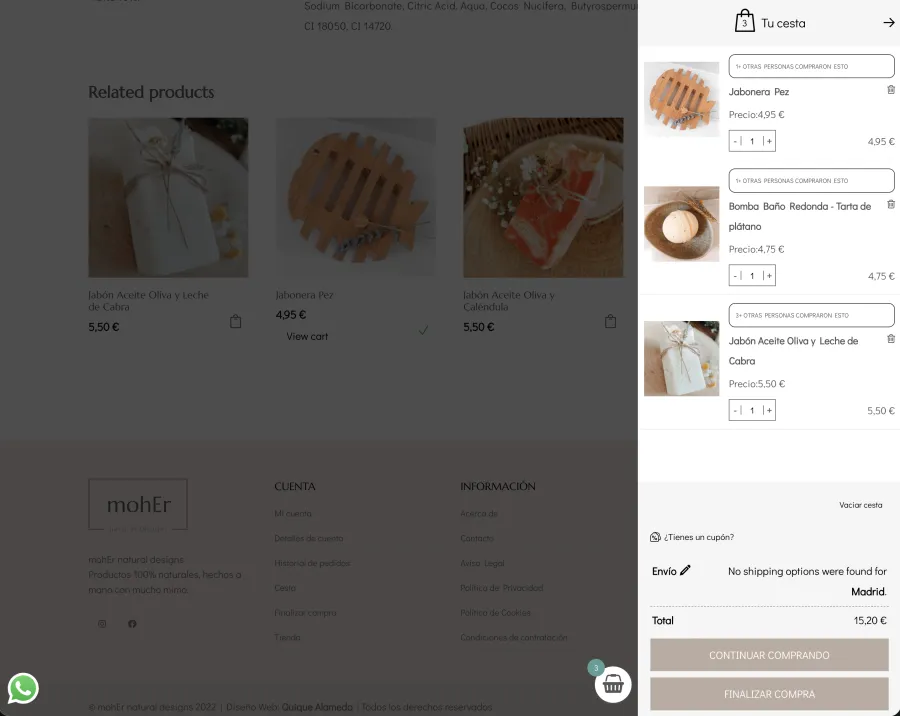This screenshot has width=900, height=716.
Task: Open WhatsApp chat icon
Action: click(23, 688)
